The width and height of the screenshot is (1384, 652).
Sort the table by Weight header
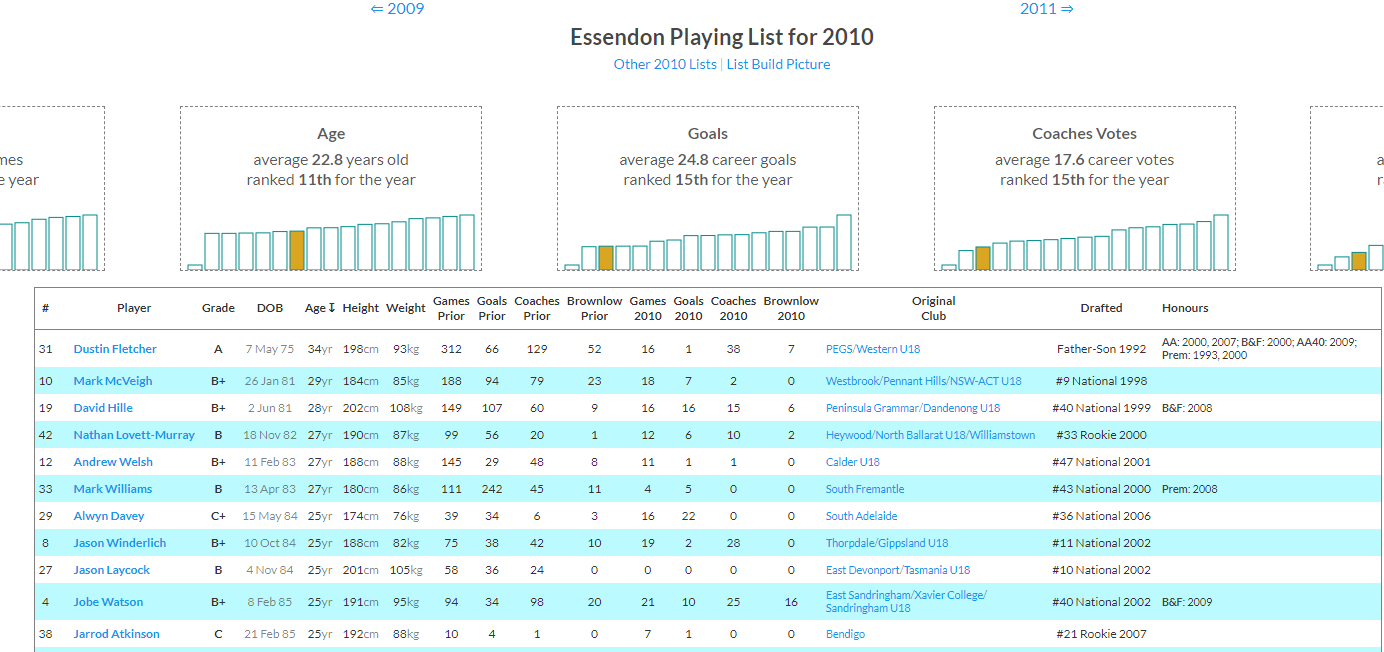point(406,308)
